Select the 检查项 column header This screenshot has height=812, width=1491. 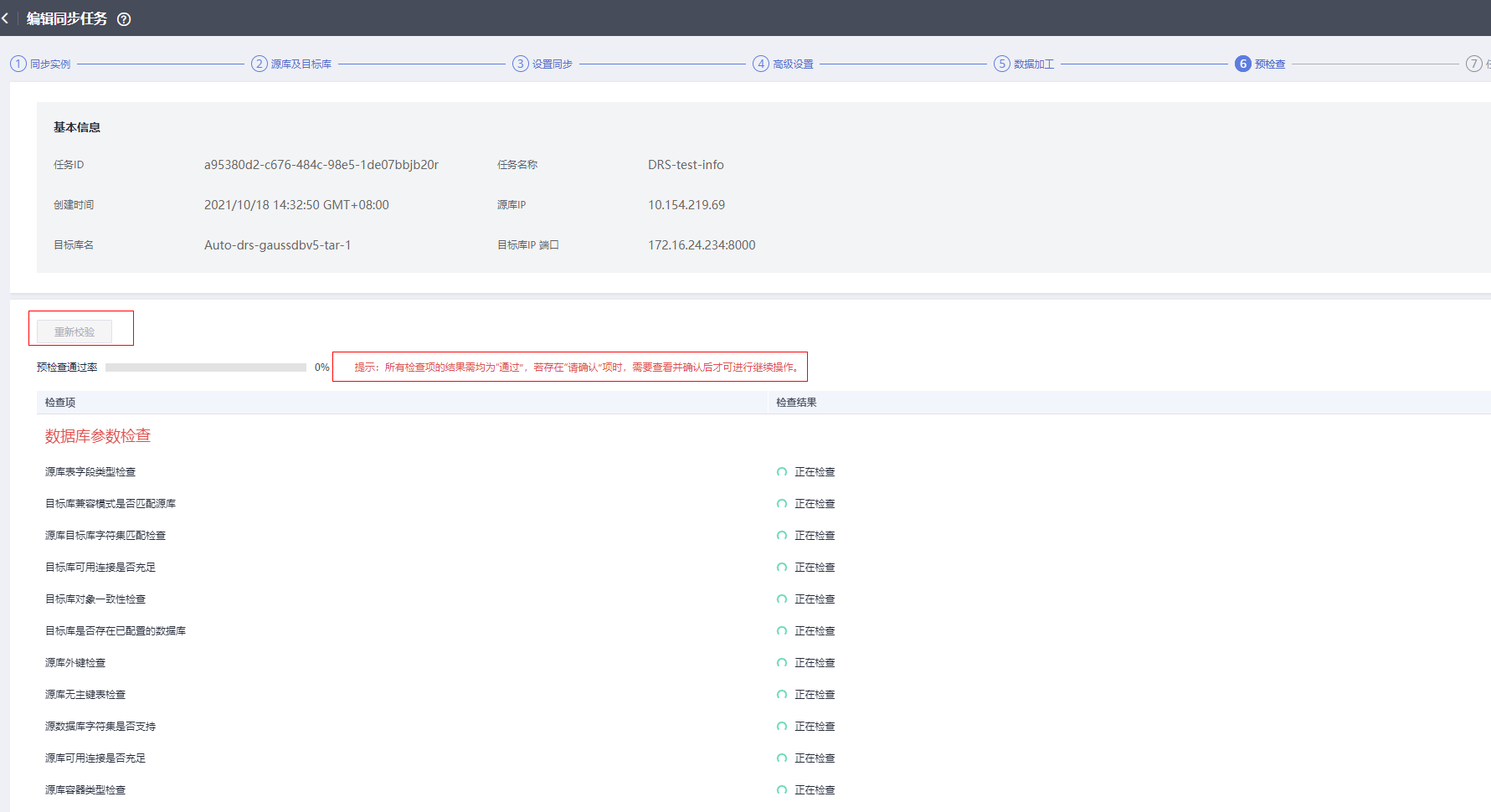click(59, 402)
